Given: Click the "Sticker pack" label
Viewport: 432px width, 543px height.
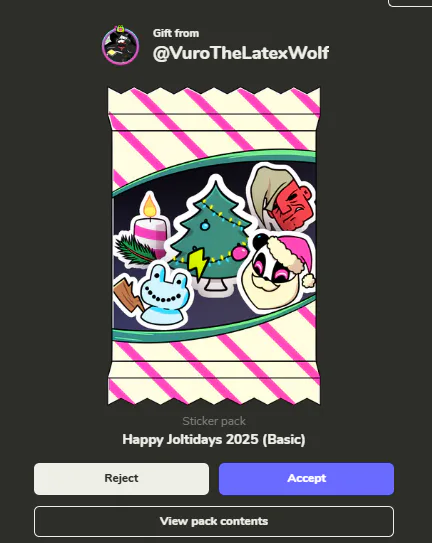Looking at the screenshot, I should pyautogui.click(x=214, y=421).
